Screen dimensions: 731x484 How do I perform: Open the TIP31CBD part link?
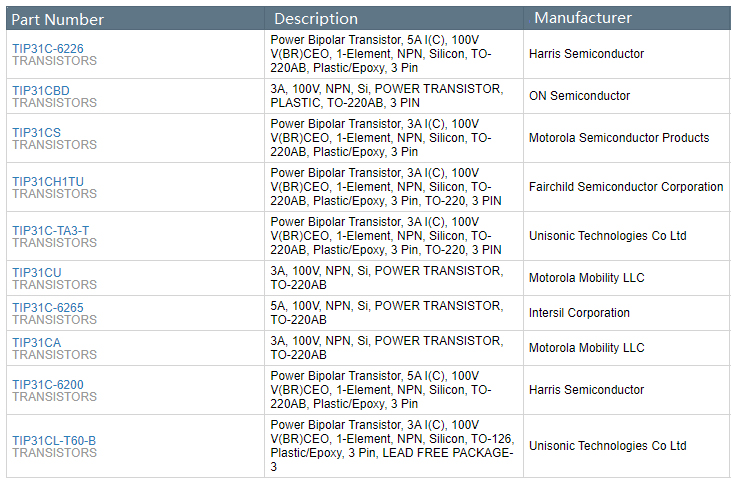(41, 90)
